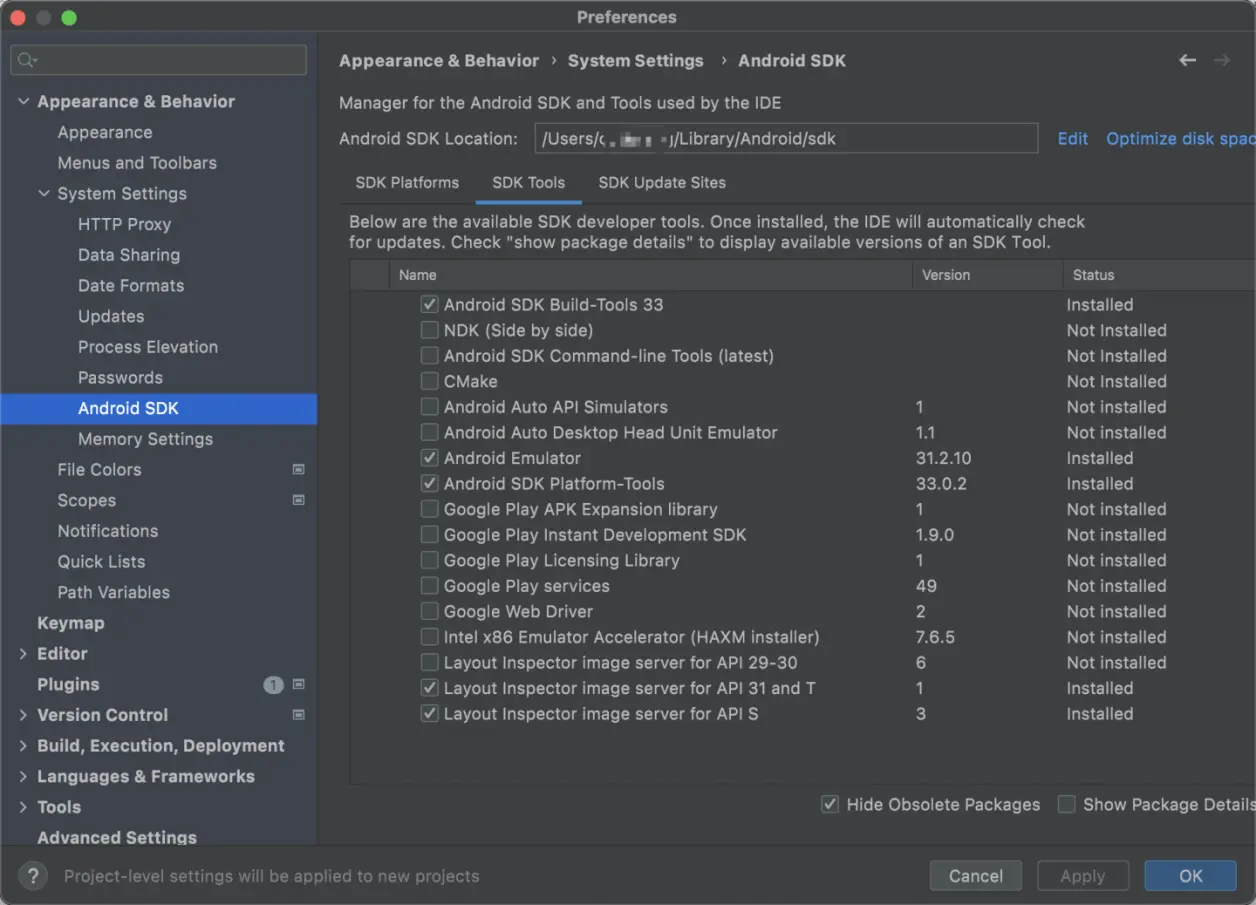Click the back navigation arrow
1256x905 pixels.
1187,61
